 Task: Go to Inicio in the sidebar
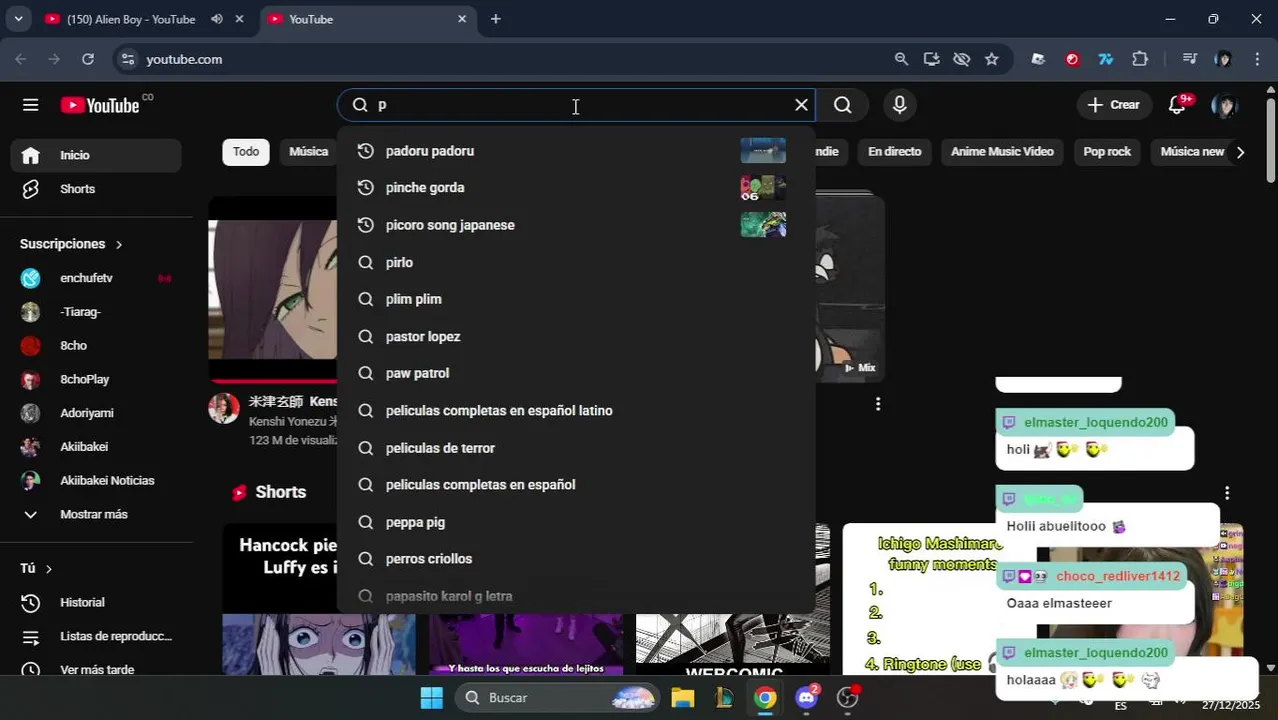click(x=96, y=155)
